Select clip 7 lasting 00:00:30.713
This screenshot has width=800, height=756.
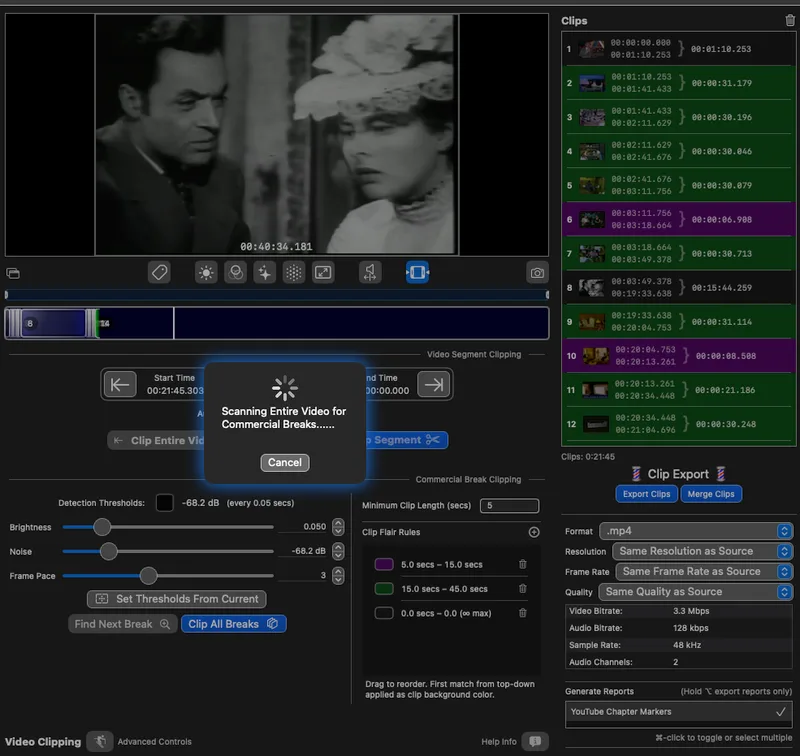(x=679, y=254)
